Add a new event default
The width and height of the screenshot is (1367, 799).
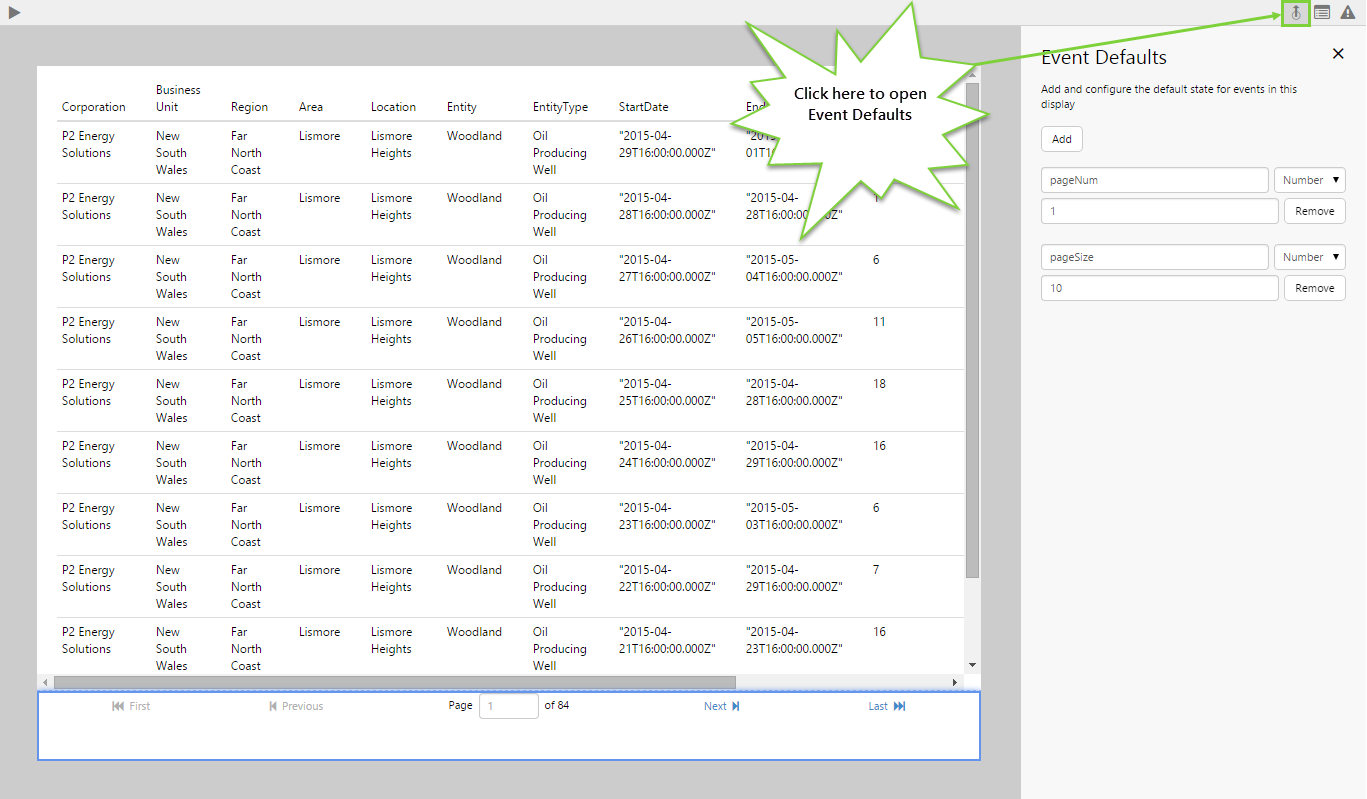[x=1061, y=139]
